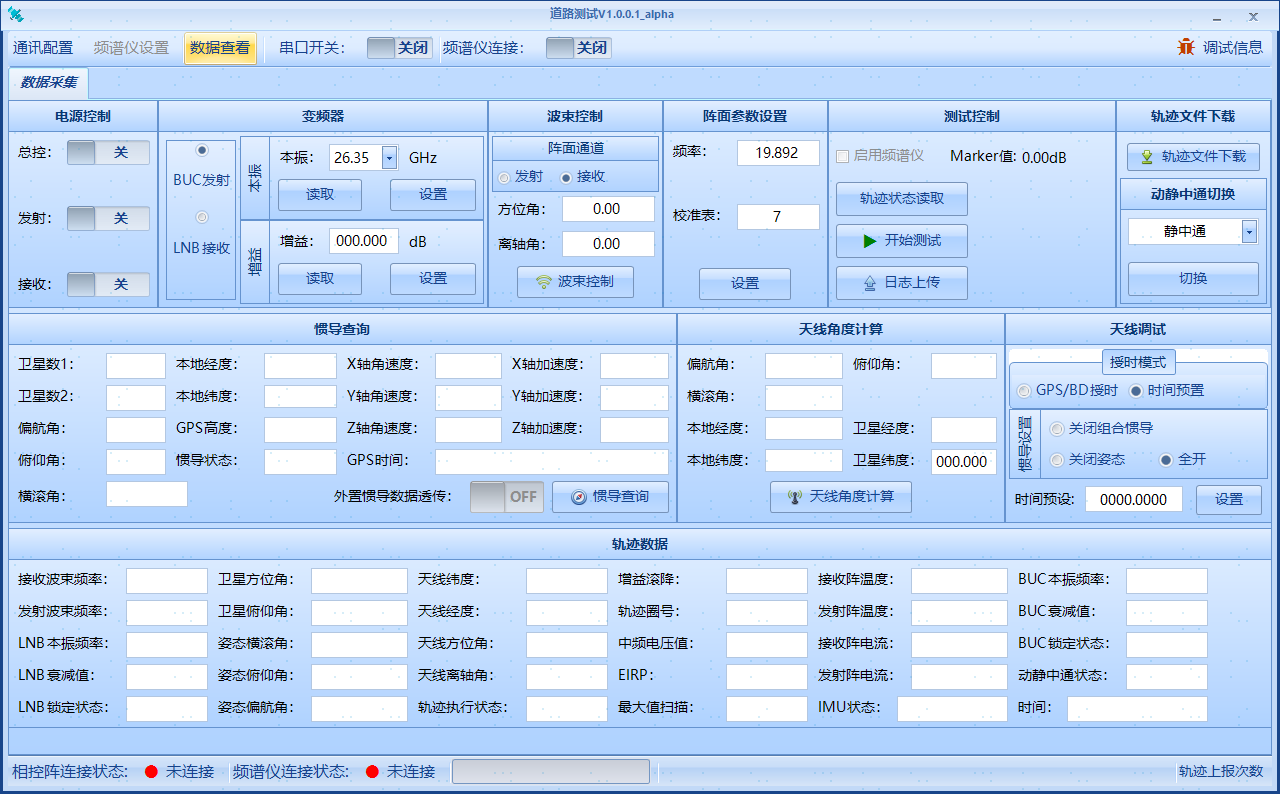Toggle the 频谱仪连接 switch
This screenshot has height=794, width=1280.
tap(578, 48)
